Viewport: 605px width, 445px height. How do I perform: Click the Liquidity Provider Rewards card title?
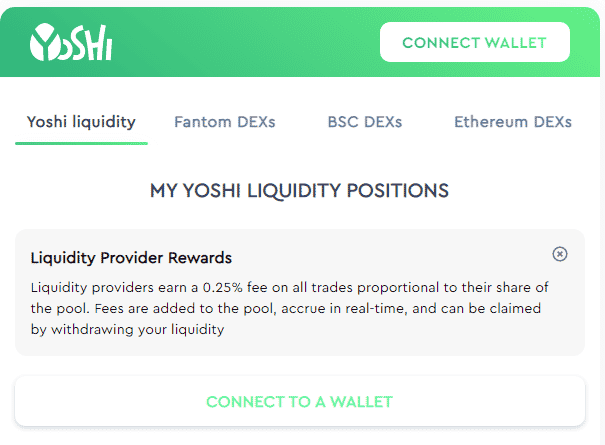(x=131, y=258)
